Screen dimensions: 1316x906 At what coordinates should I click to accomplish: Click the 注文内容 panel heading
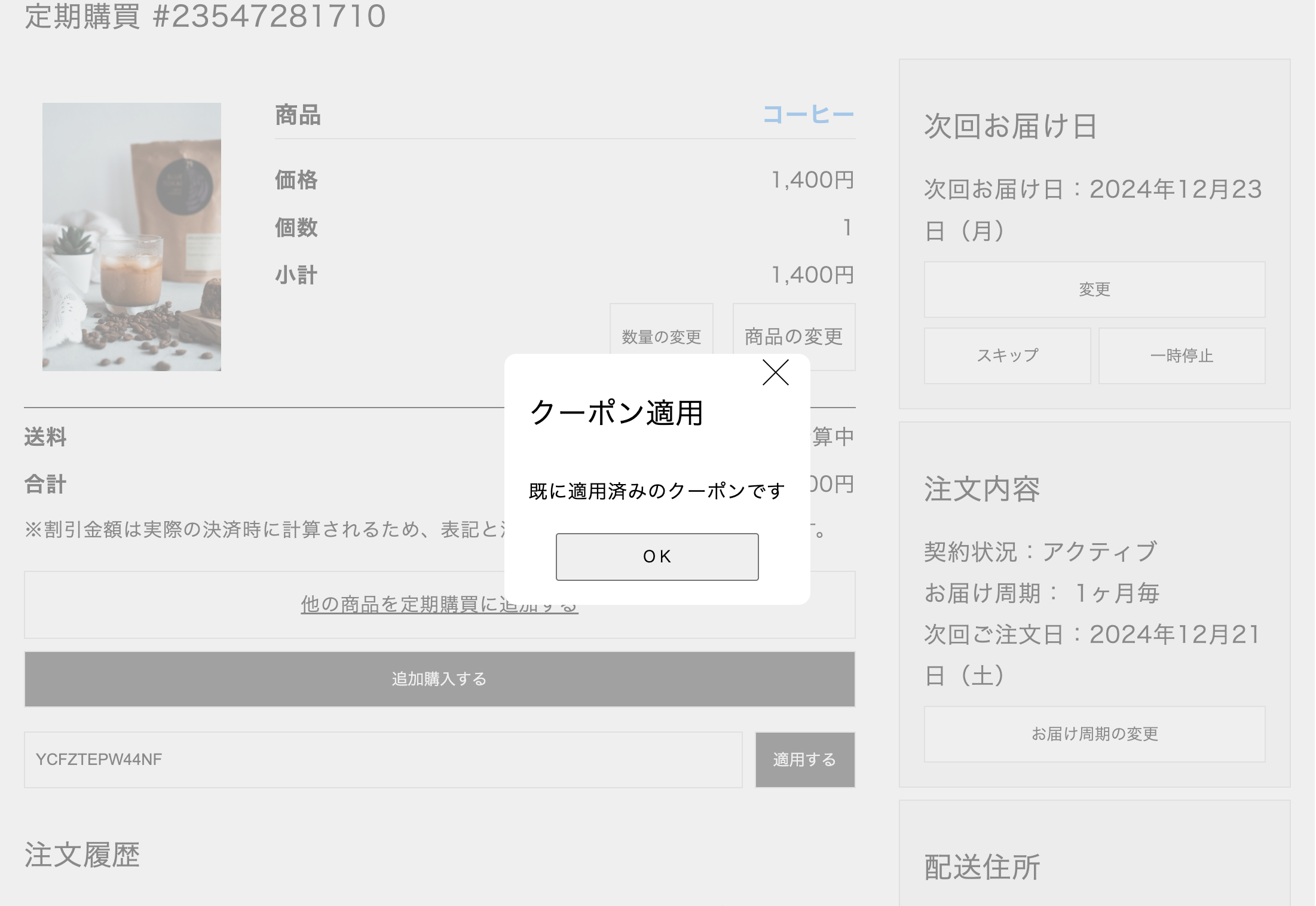[x=982, y=489]
